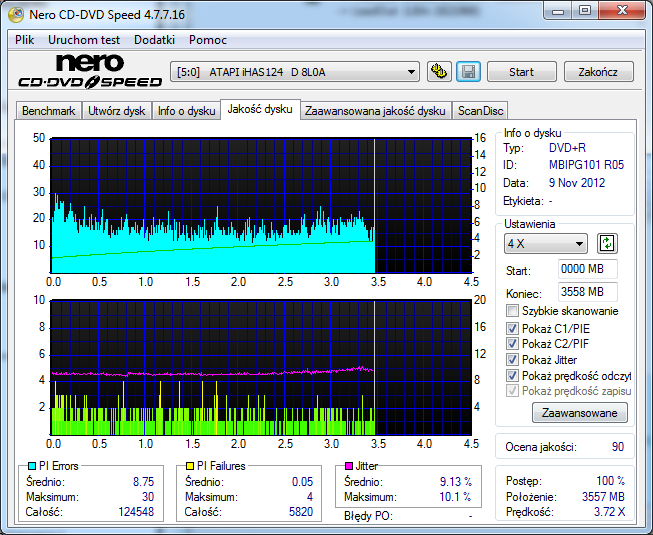Click the Zaawansowane button

tap(580, 413)
